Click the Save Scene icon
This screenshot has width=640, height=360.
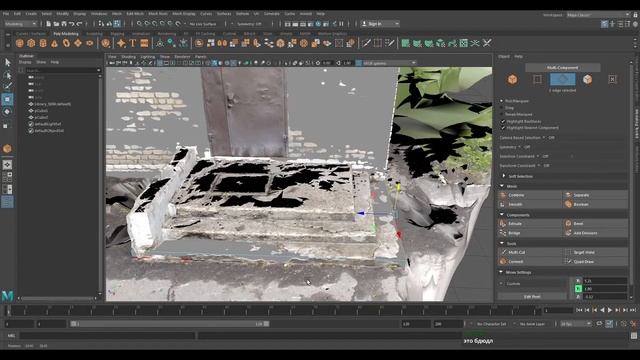pos(64,24)
